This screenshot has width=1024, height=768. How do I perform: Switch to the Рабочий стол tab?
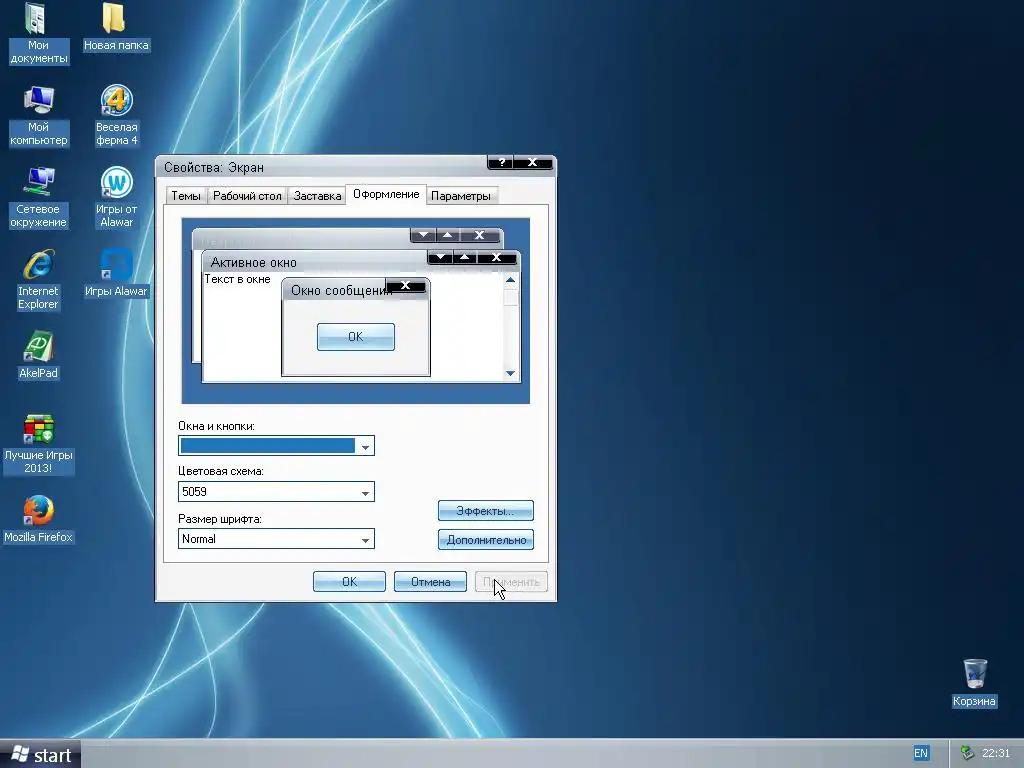tap(247, 196)
